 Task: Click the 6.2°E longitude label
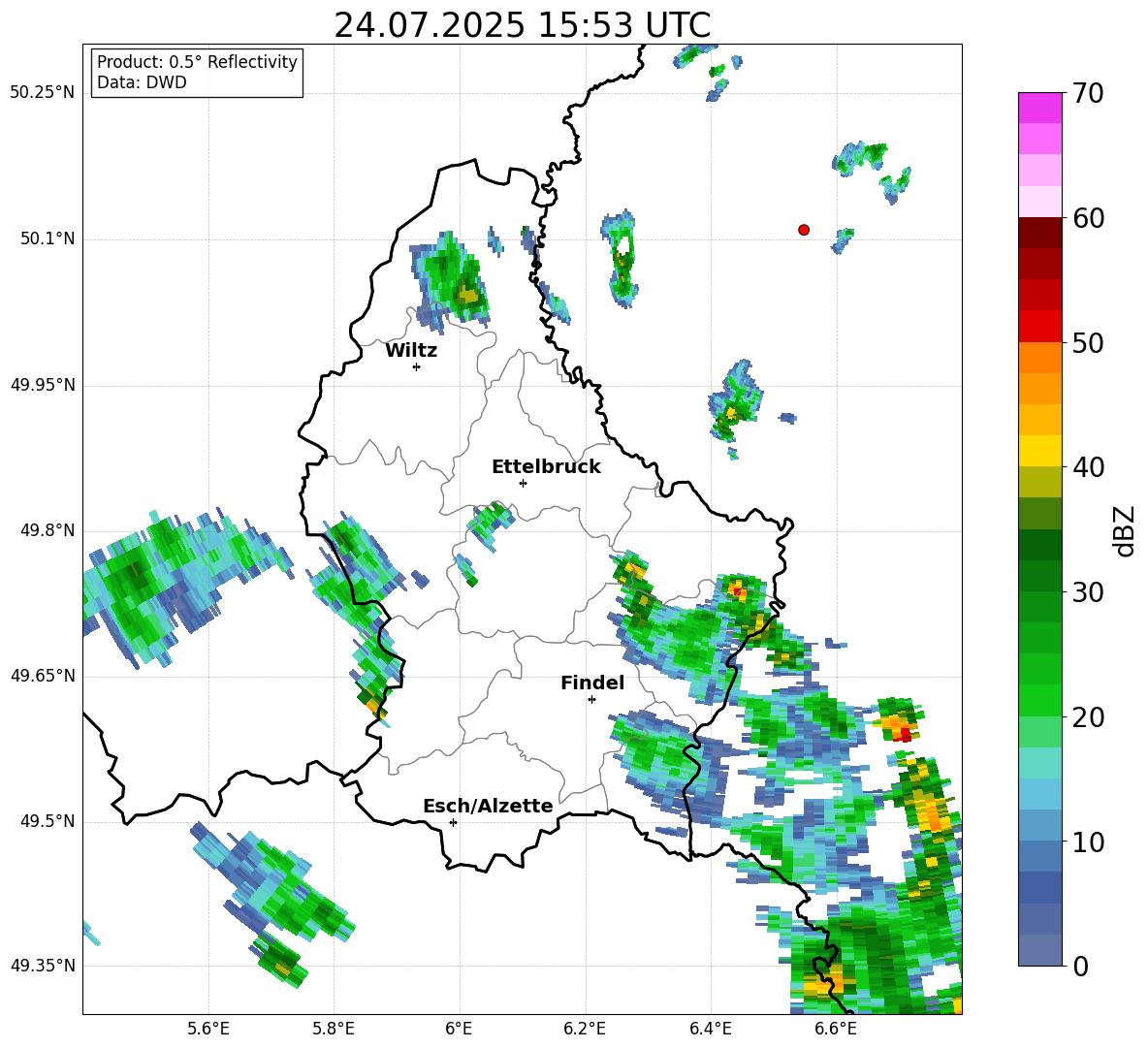tap(585, 1029)
